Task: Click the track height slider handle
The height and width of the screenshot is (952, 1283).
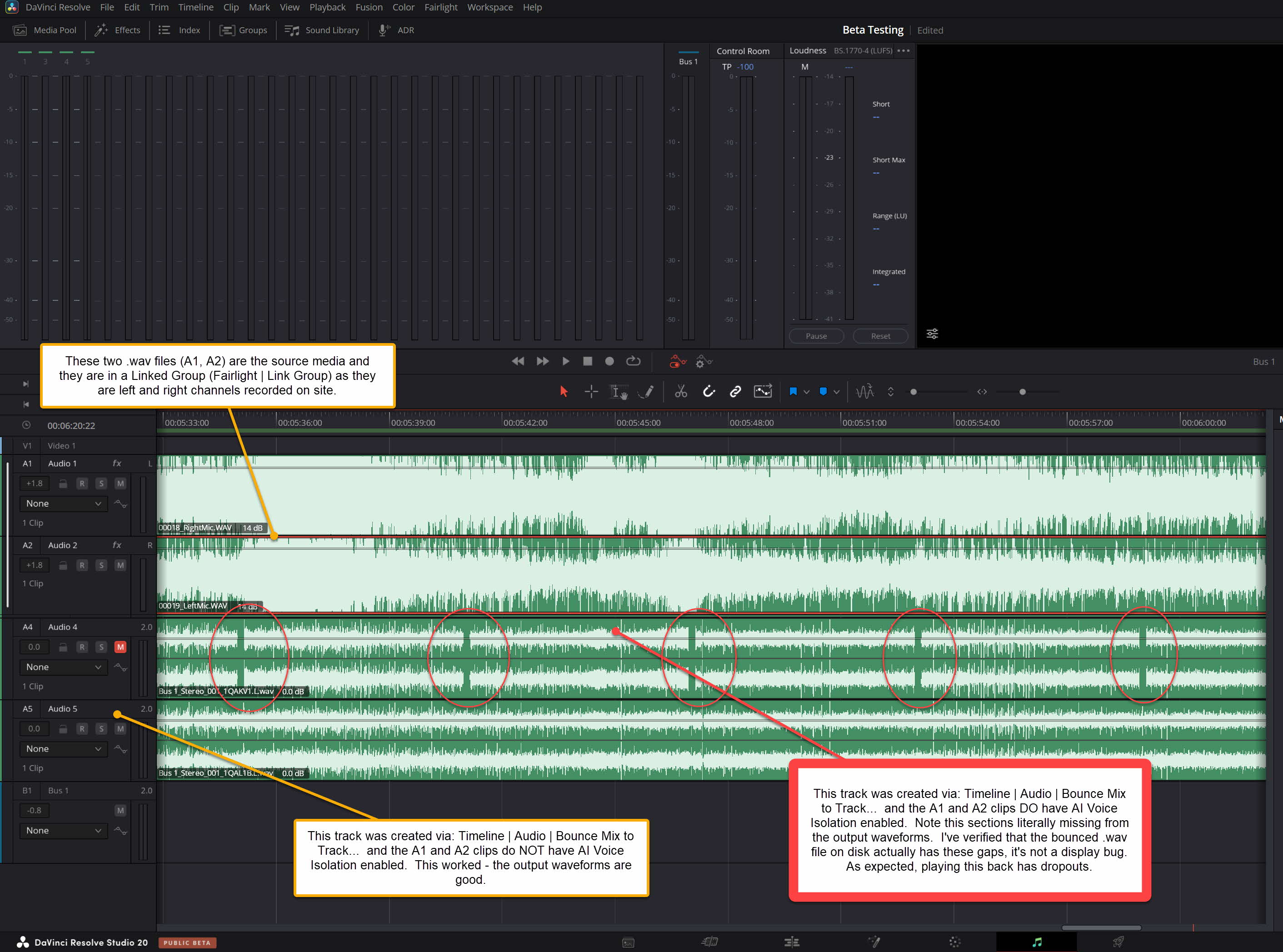Action: click(914, 392)
